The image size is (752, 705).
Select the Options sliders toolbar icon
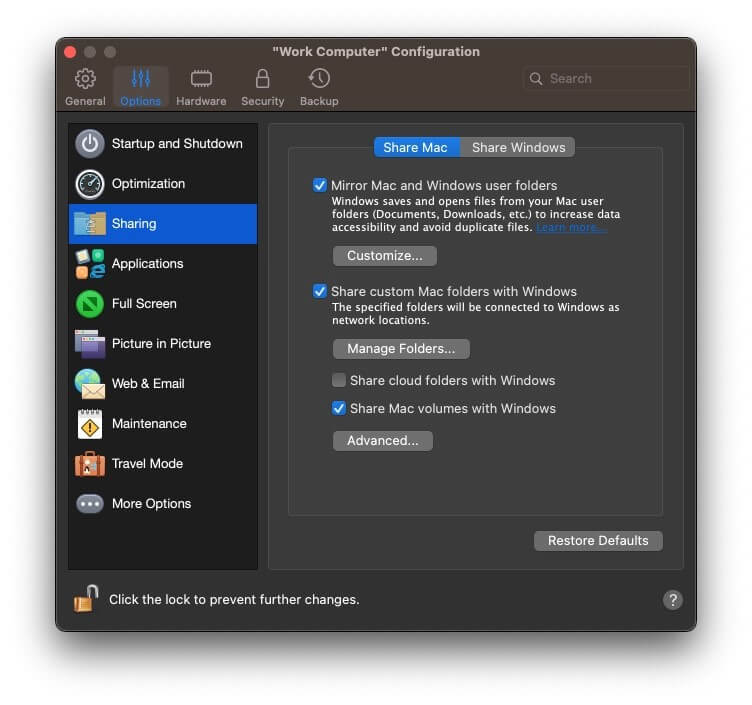(x=141, y=79)
